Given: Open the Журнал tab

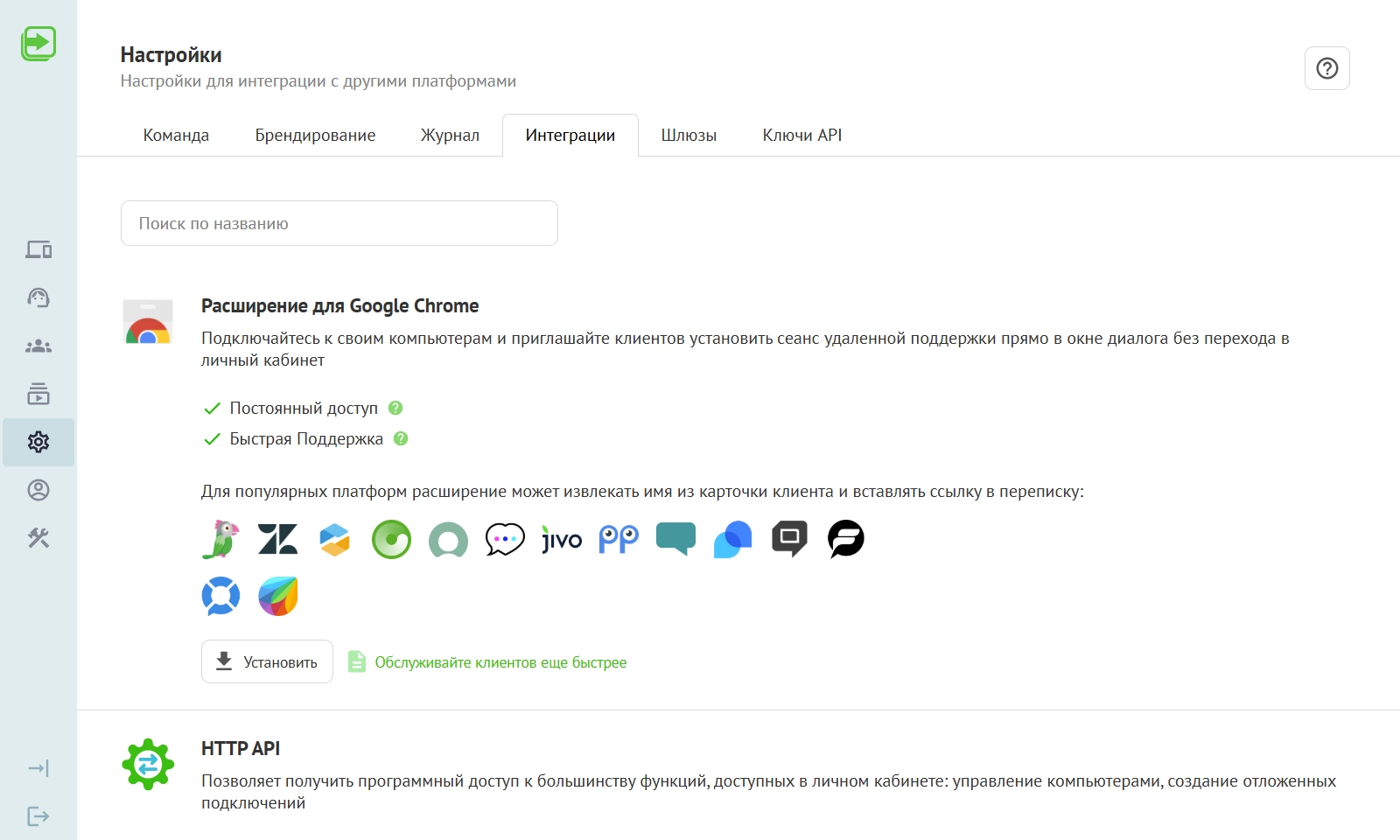Looking at the screenshot, I should tap(450, 136).
